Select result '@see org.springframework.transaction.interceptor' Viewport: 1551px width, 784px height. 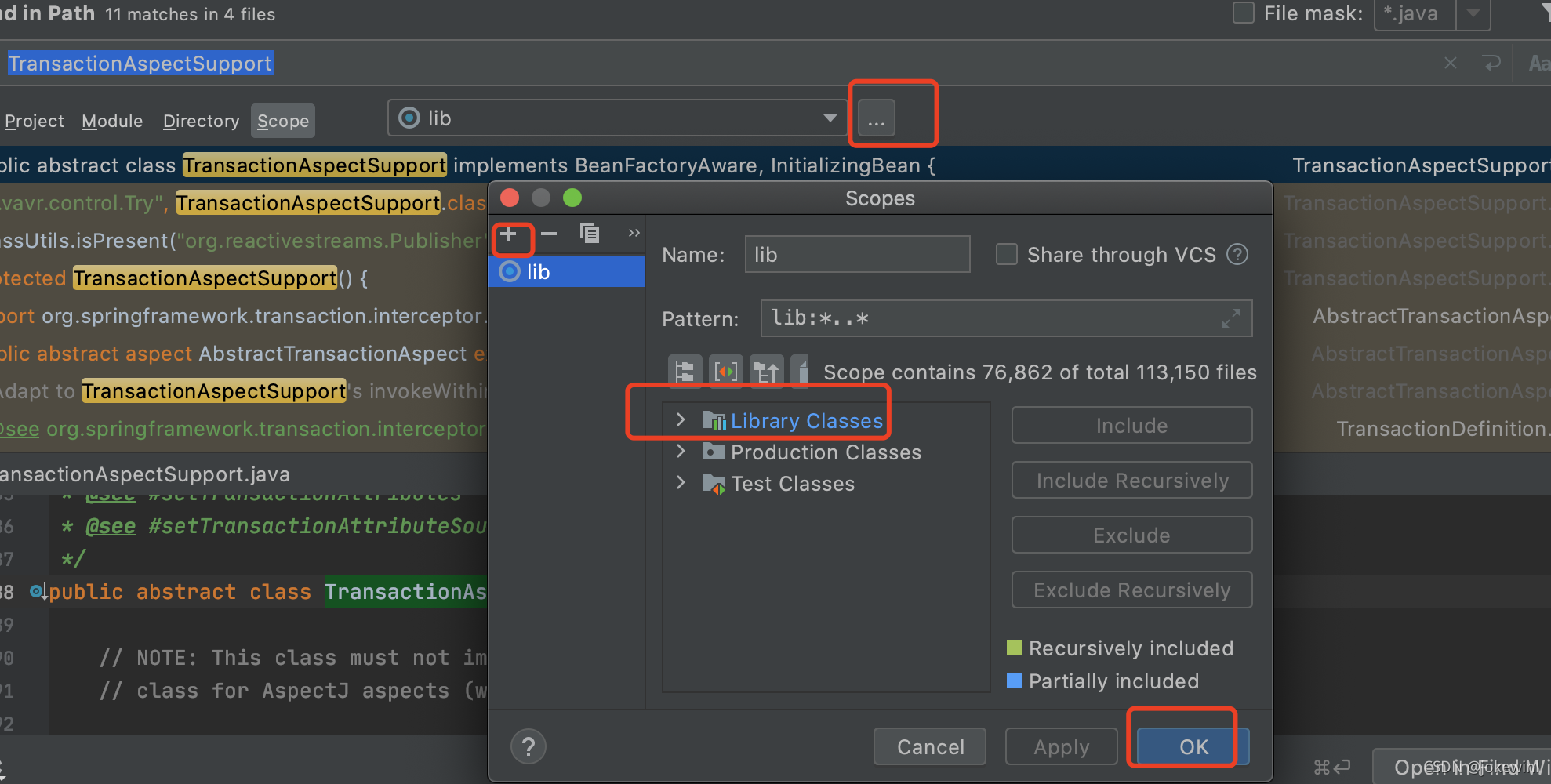tap(243, 429)
